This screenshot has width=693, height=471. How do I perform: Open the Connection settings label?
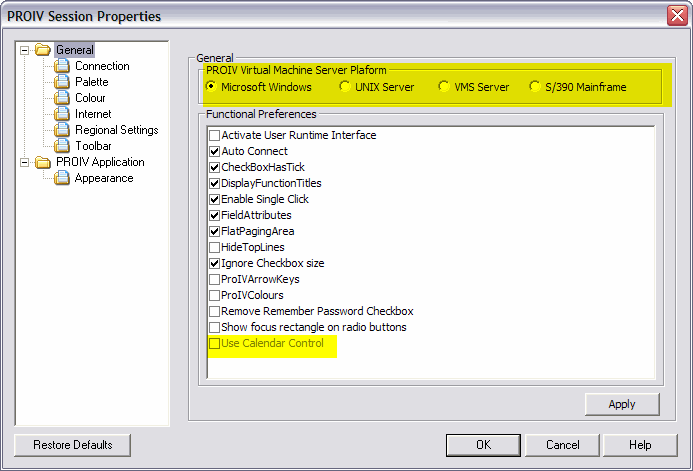pos(102,66)
